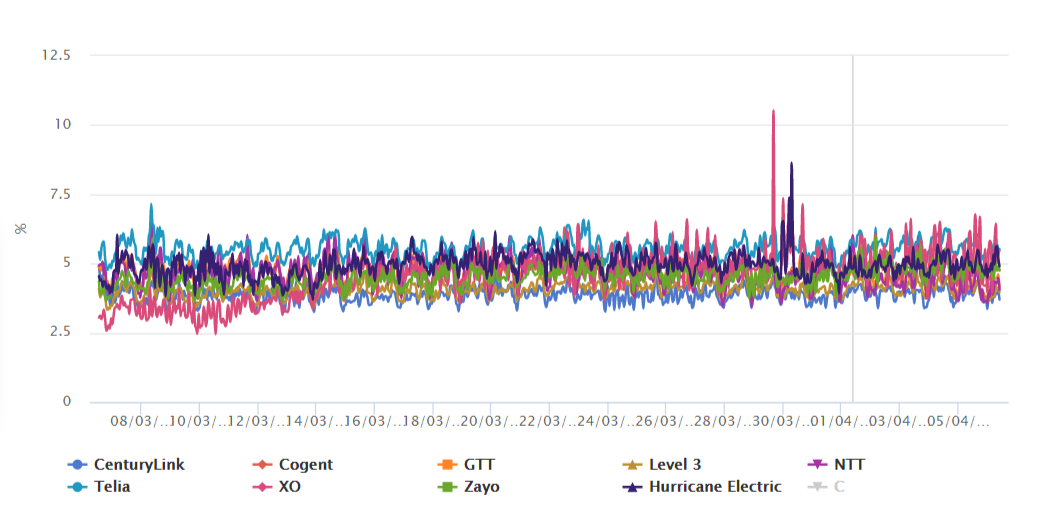Click the 12.5 y-axis label
The width and height of the screenshot is (1051, 524).
click(x=56, y=55)
